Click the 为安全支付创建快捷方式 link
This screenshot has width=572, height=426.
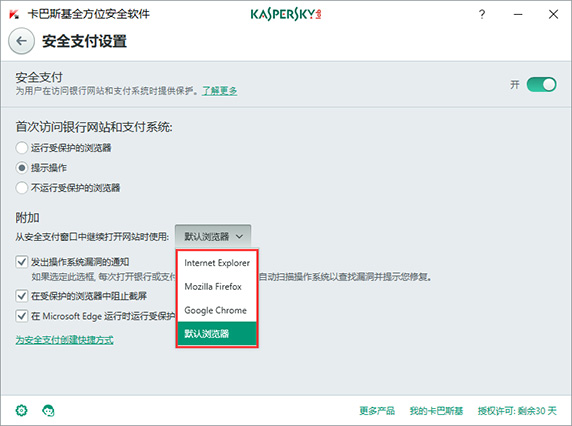pos(64,340)
